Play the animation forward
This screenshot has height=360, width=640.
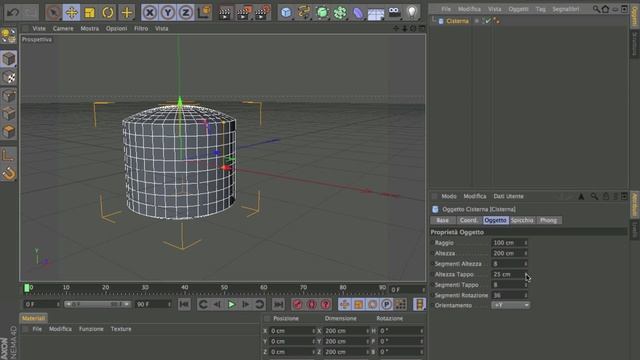click(231, 304)
